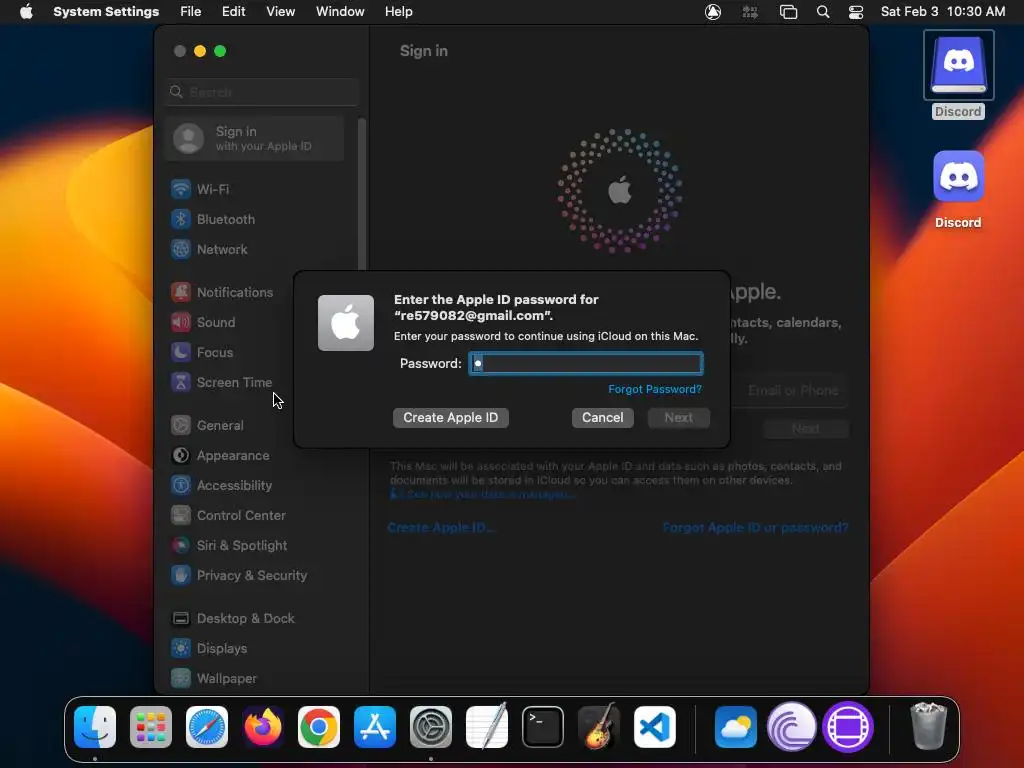This screenshot has height=768, width=1024.
Task: Click the date and time in menu bar
Action: point(942,12)
